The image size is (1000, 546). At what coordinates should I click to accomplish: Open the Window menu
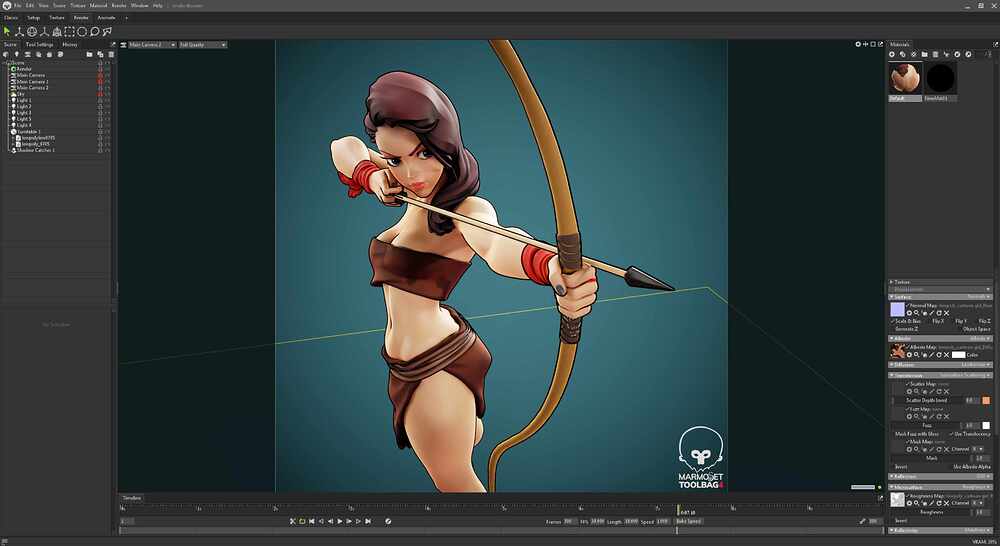(139, 5)
